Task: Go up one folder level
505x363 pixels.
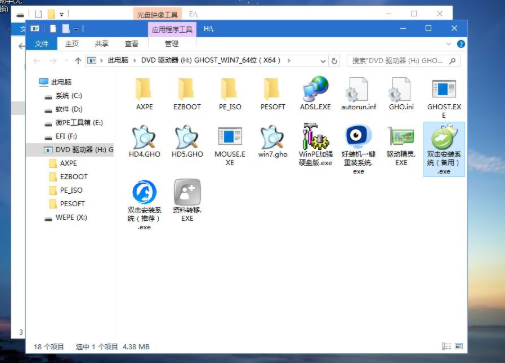Action: [78, 61]
